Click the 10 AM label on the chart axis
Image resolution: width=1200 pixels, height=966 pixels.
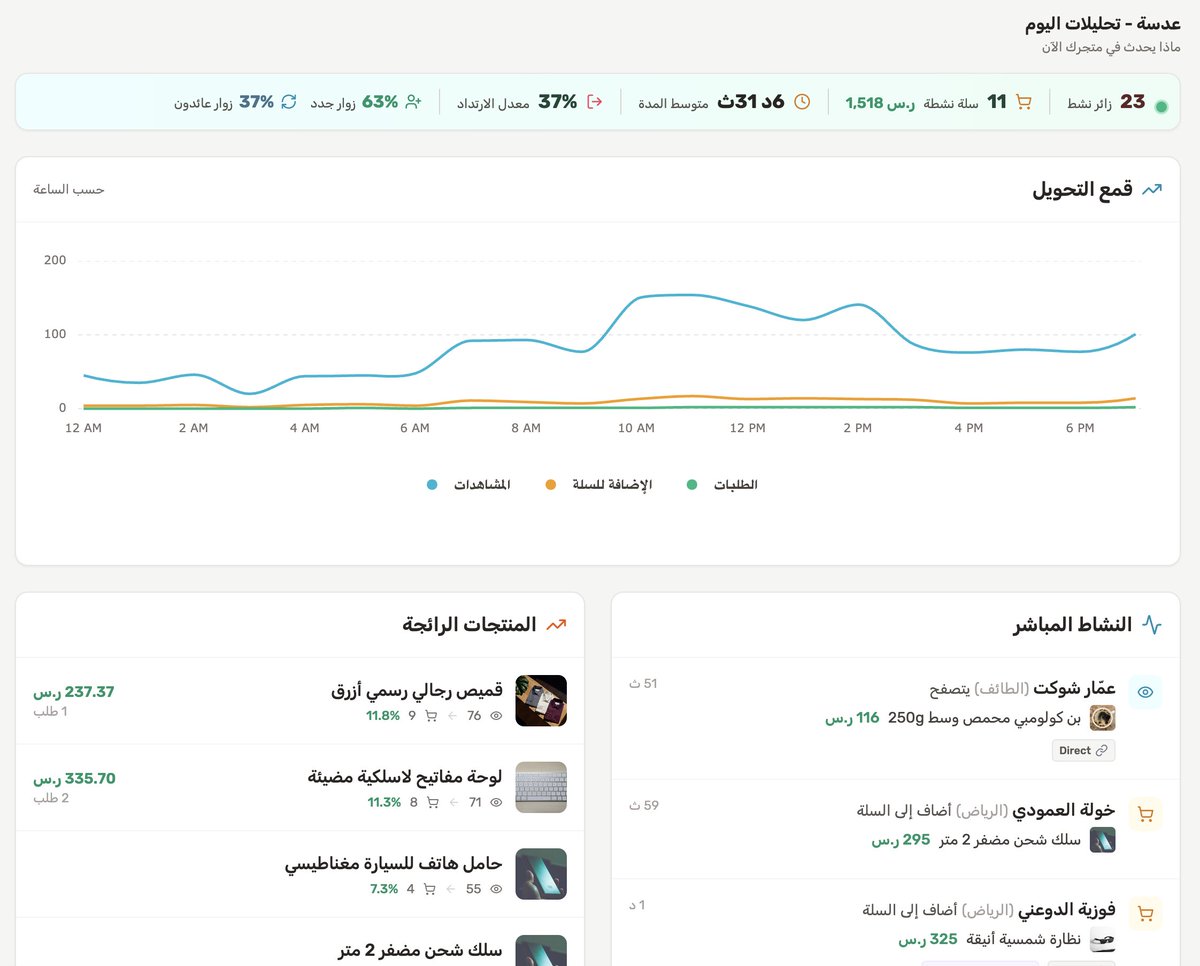click(x=636, y=428)
